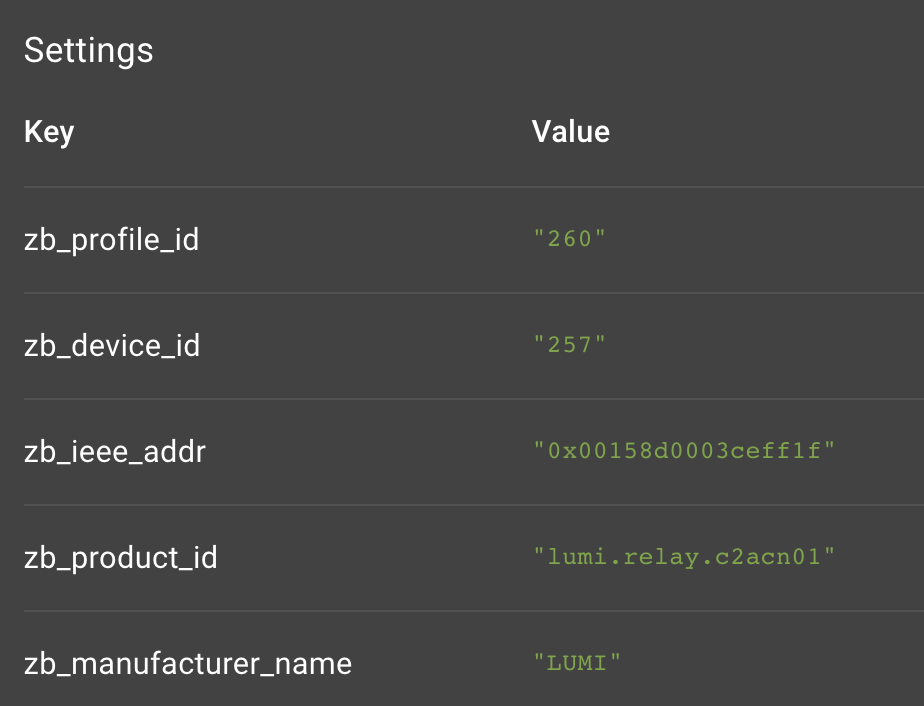Select the zb_profile_id key label
The image size is (924, 706).
point(111,240)
